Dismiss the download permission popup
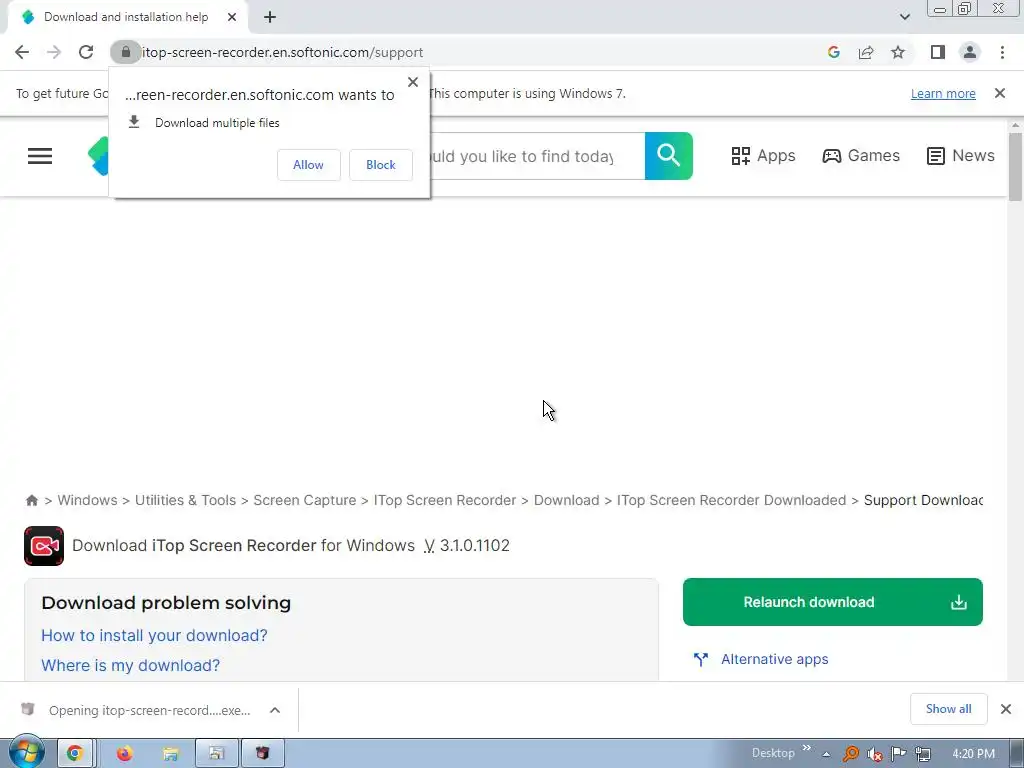This screenshot has height=768, width=1024. tap(413, 82)
